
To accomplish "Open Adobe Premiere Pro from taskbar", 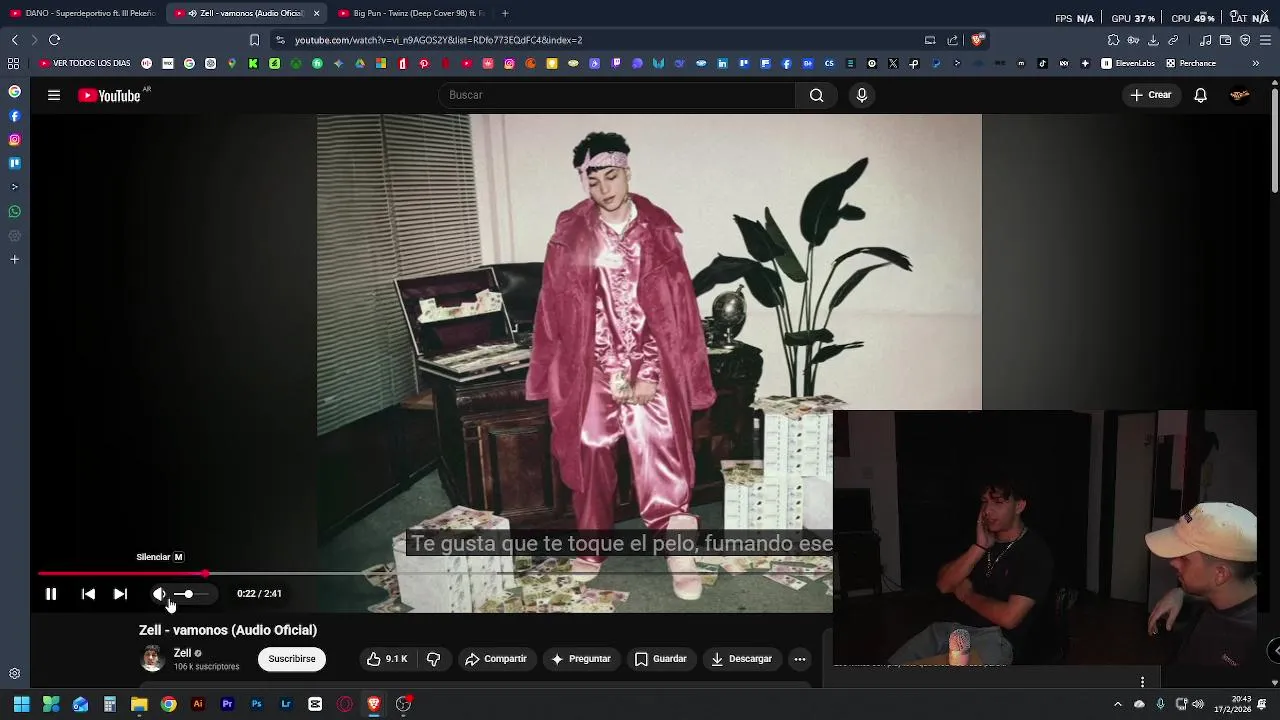I will click(227, 704).
